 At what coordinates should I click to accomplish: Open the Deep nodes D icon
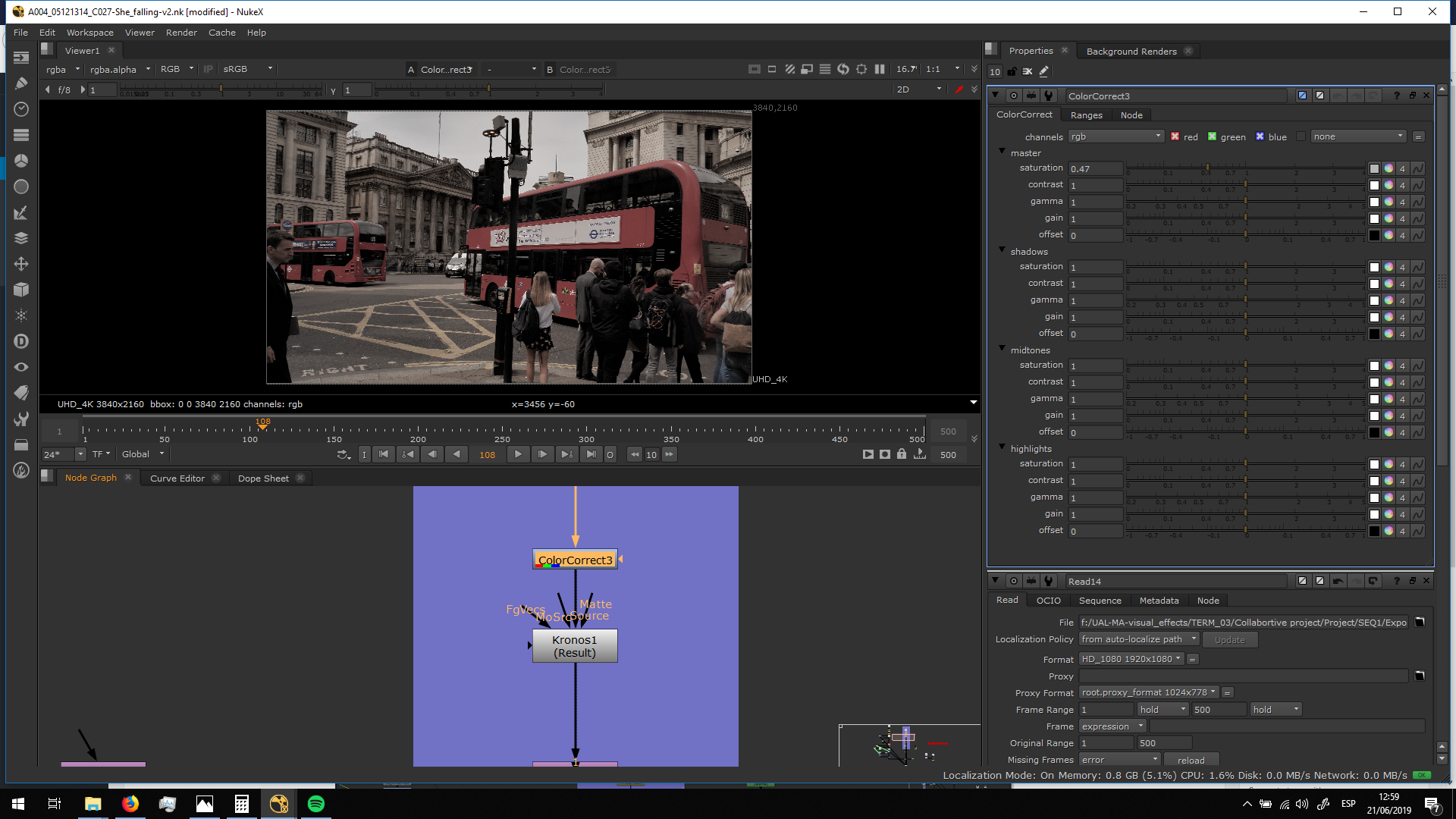(x=21, y=341)
